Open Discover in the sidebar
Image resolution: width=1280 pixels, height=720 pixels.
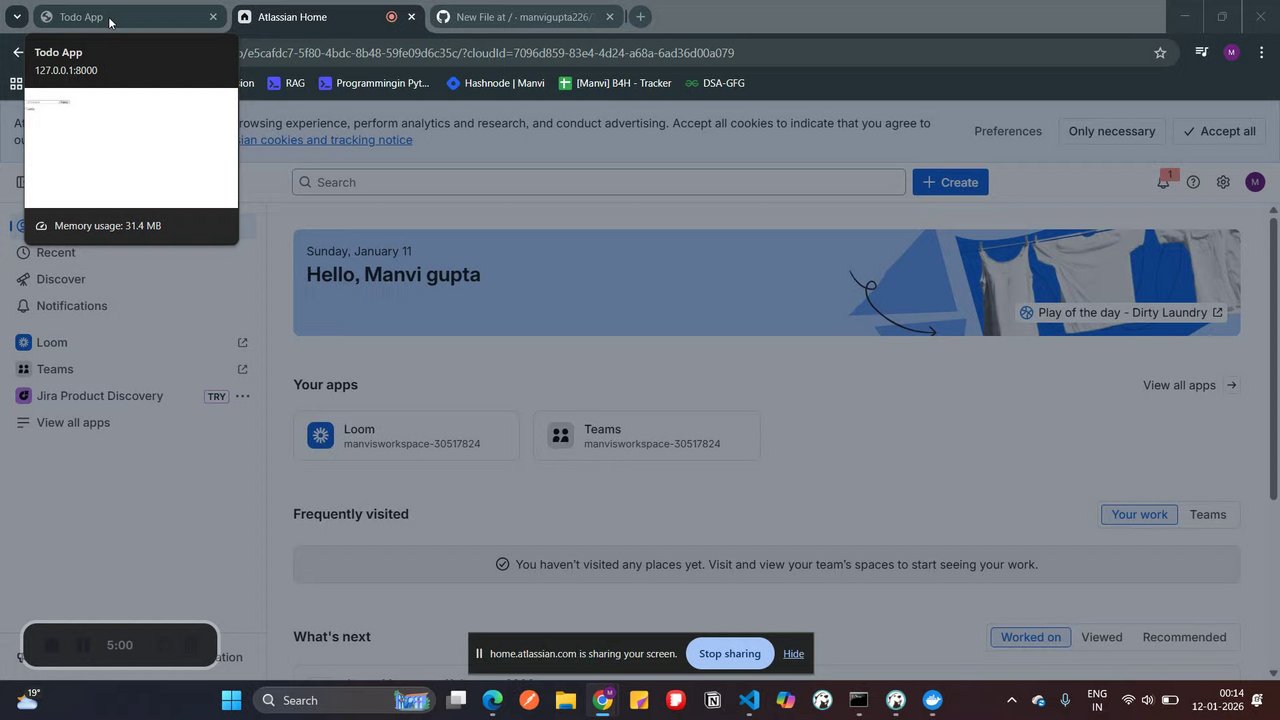pos(61,279)
